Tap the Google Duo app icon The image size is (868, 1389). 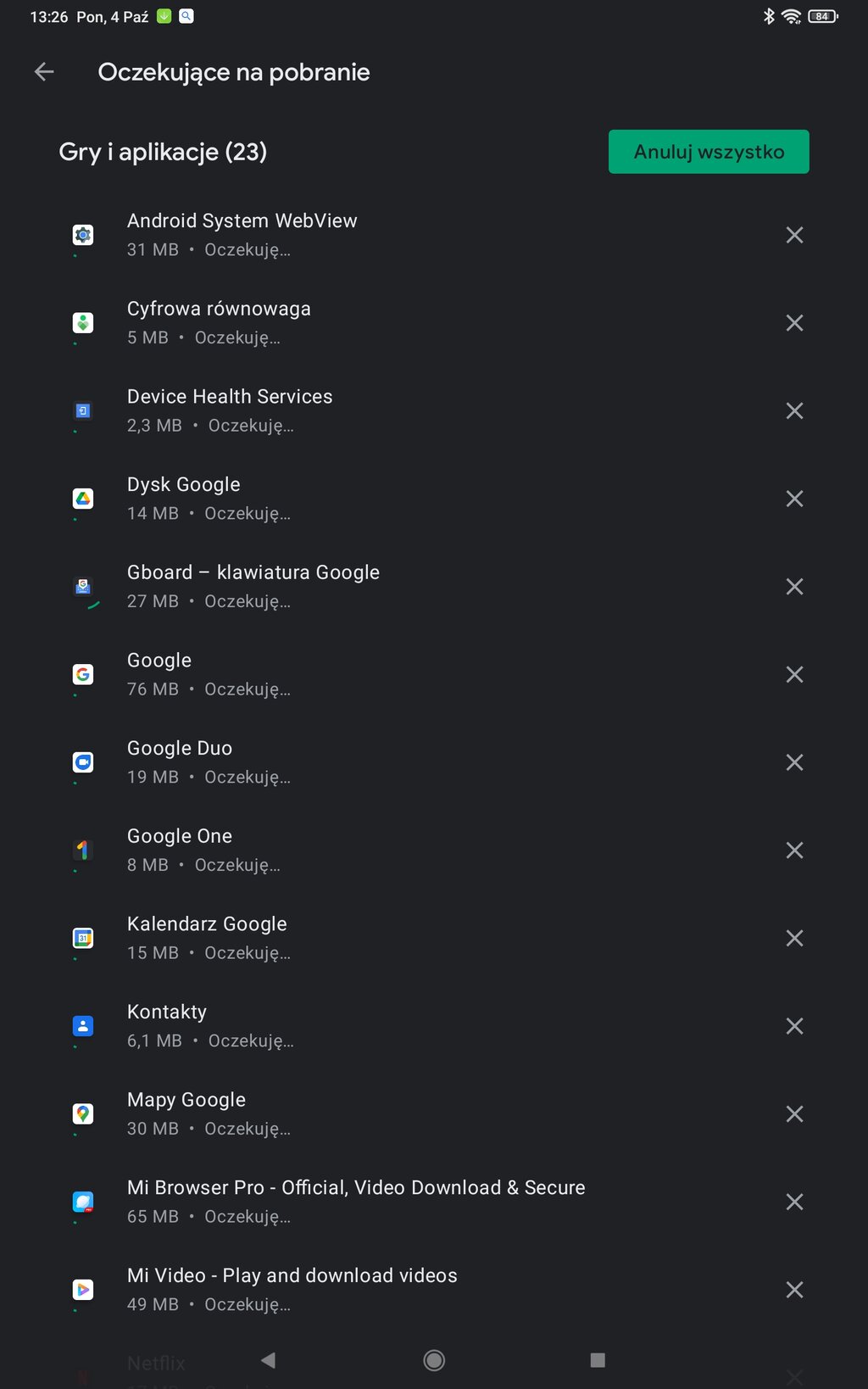tap(83, 762)
